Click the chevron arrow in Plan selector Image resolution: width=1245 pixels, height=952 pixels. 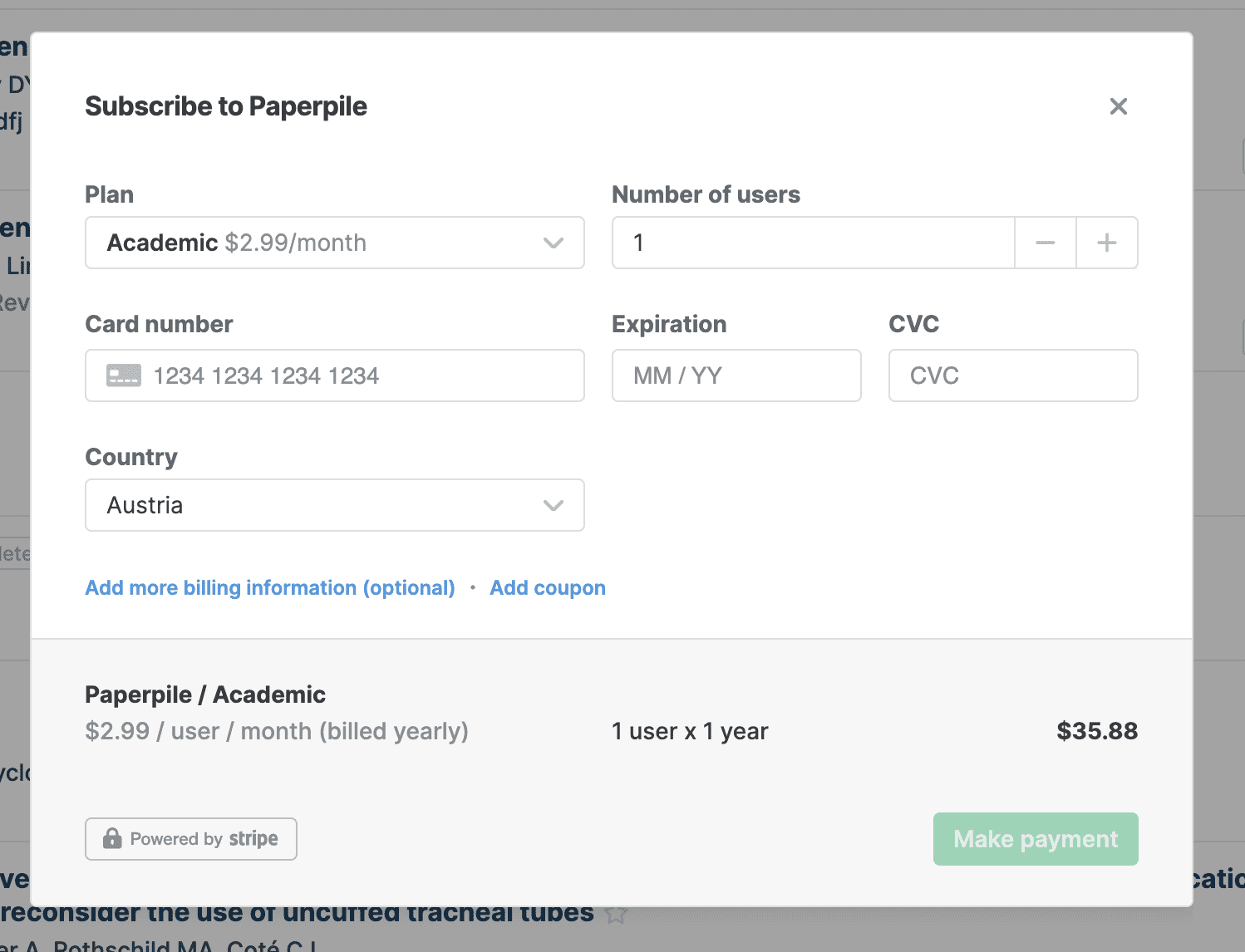[x=554, y=243]
